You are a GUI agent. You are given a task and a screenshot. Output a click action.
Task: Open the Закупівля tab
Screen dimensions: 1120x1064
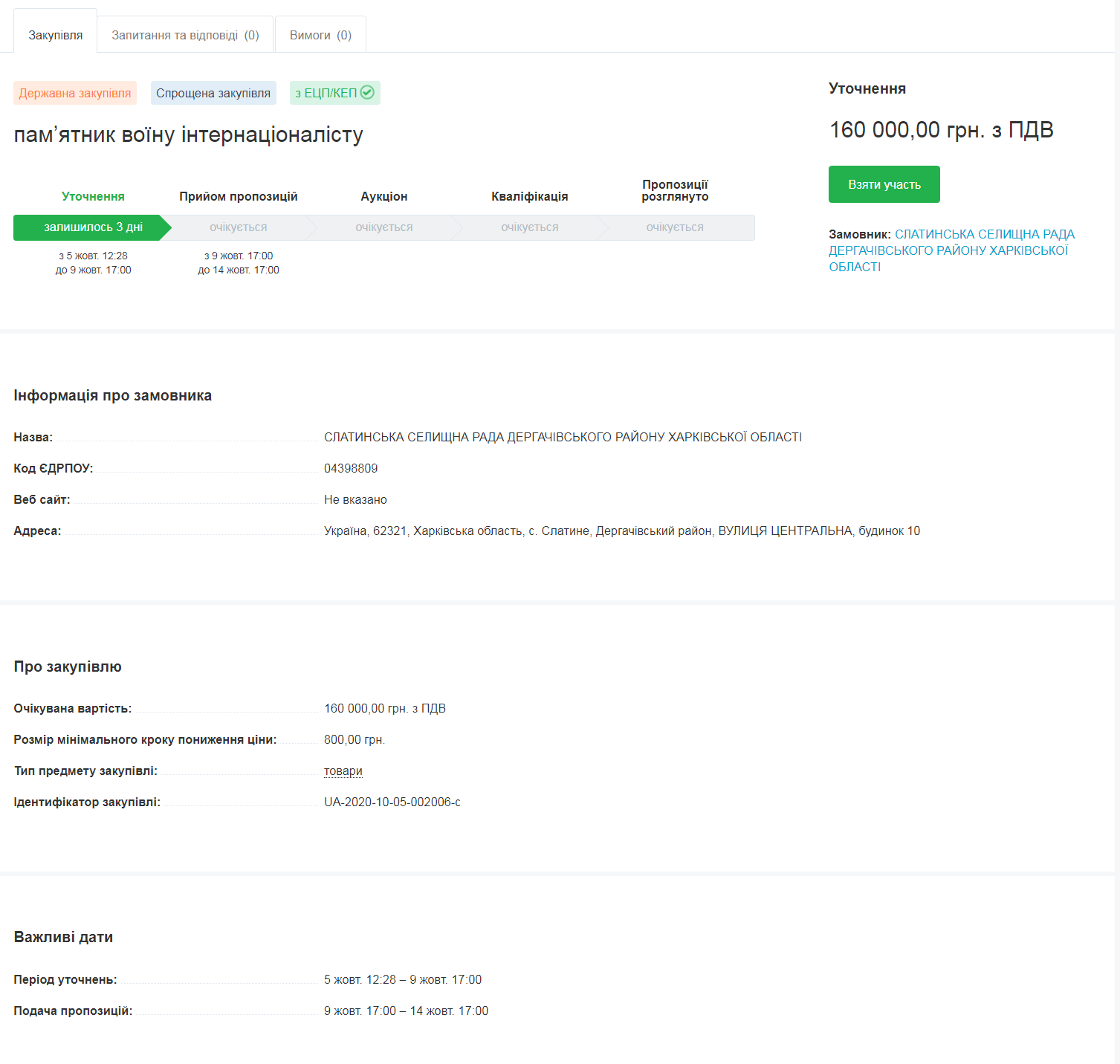click(x=56, y=35)
